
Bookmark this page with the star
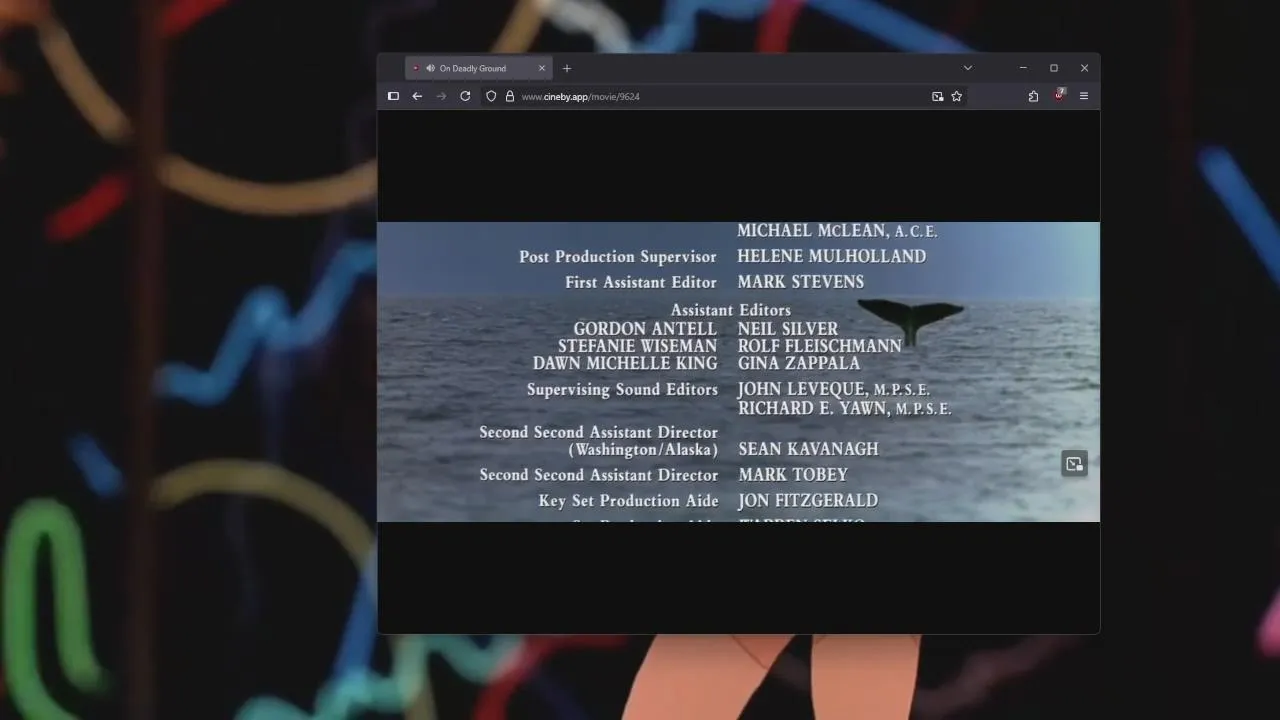[957, 96]
